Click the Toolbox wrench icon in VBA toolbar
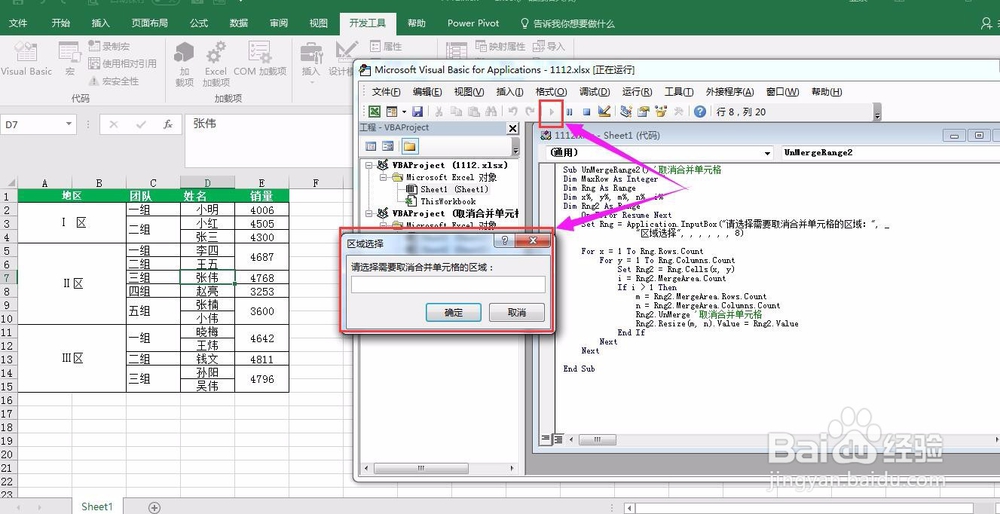 click(x=679, y=112)
